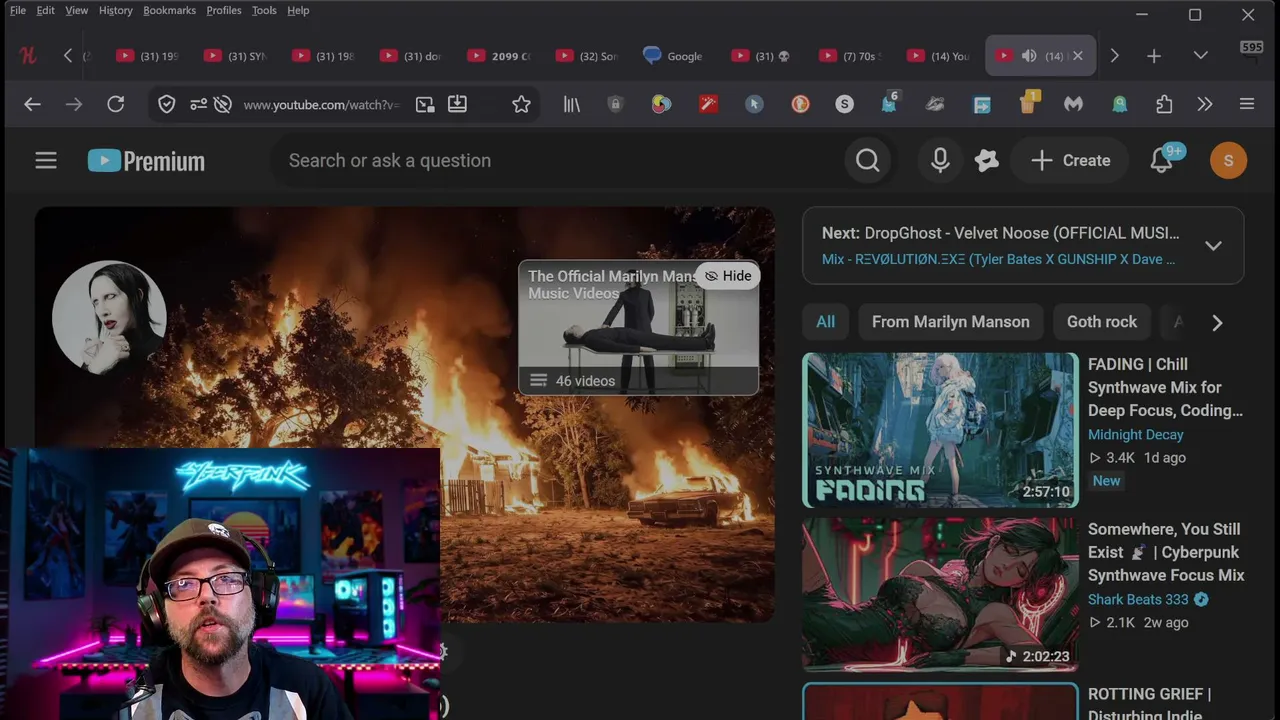This screenshot has height=720, width=1280.
Task: Toggle picture-in-picture icon in address bar
Action: (x=425, y=104)
